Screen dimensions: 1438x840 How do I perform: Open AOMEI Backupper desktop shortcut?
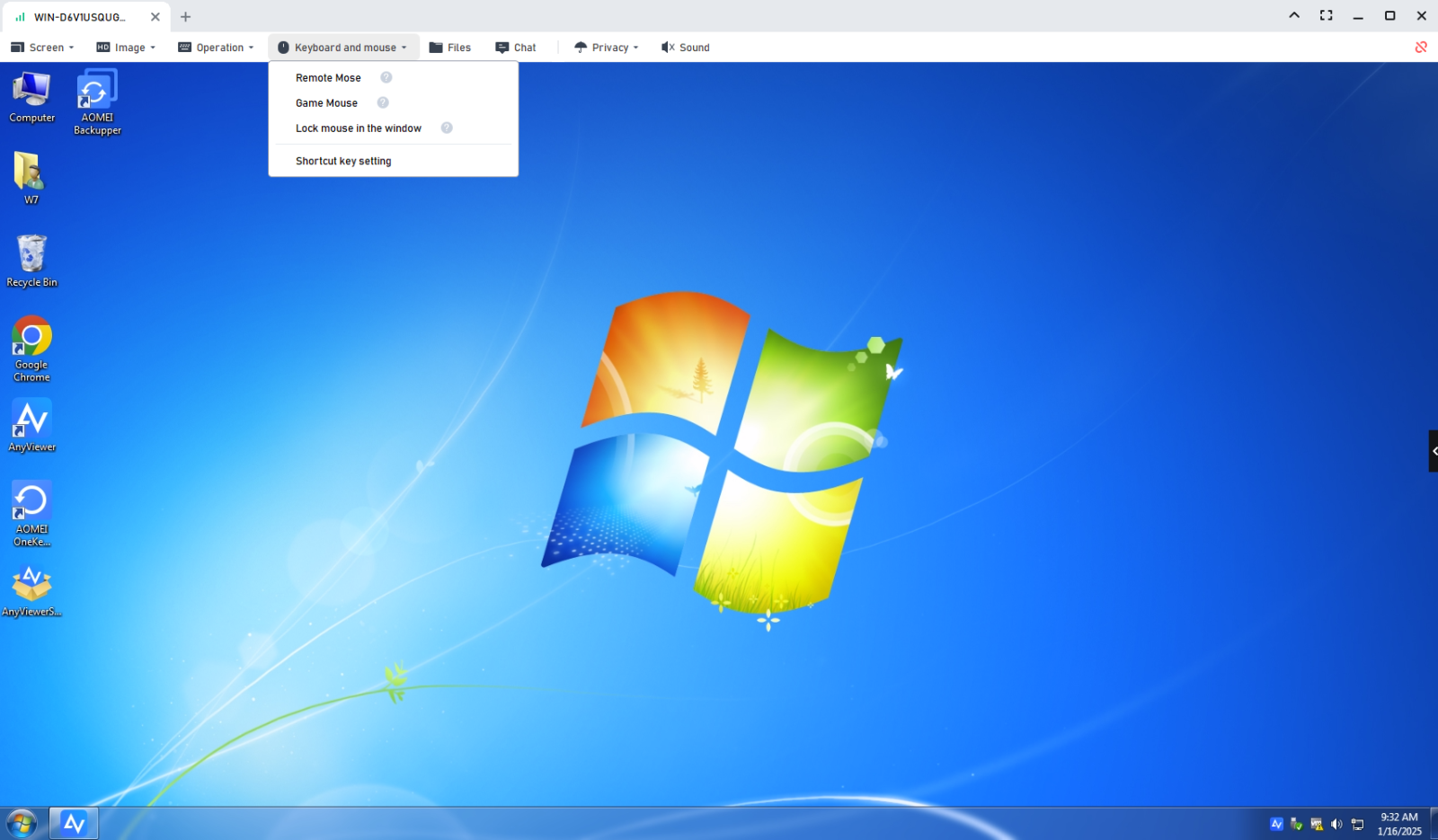pos(97,101)
